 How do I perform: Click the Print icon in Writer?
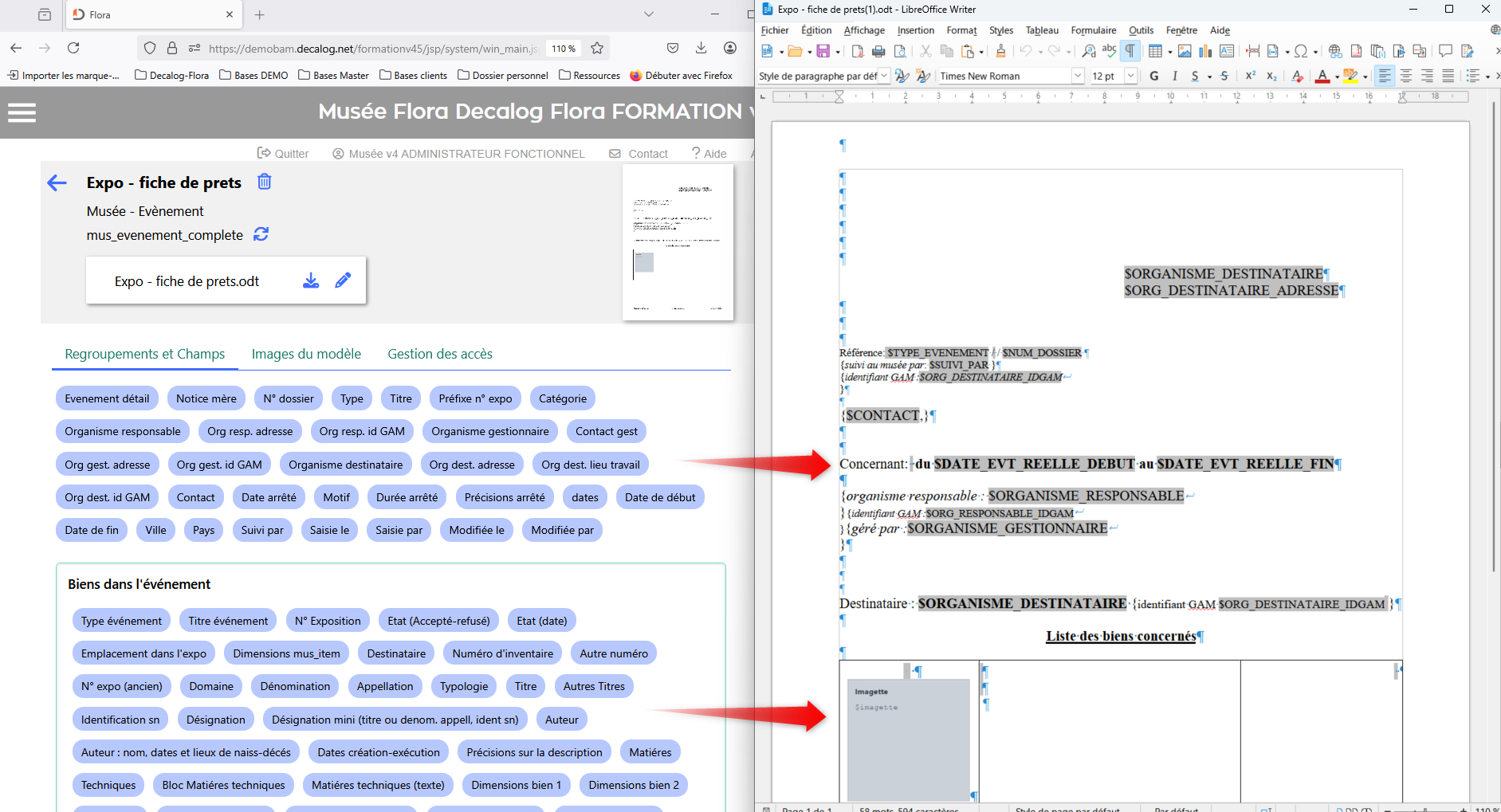(878, 51)
